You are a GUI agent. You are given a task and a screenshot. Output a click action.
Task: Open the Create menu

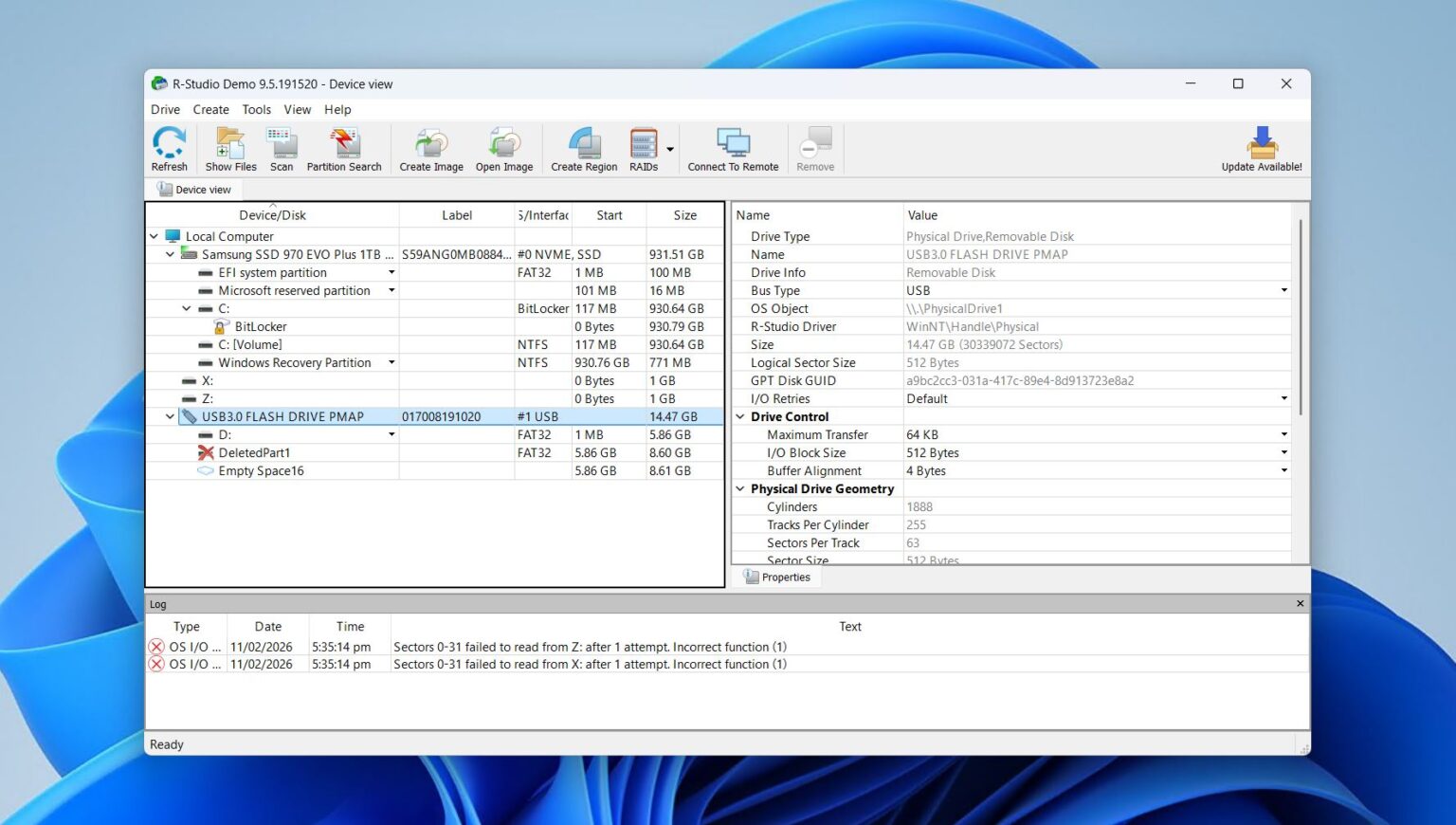click(210, 109)
